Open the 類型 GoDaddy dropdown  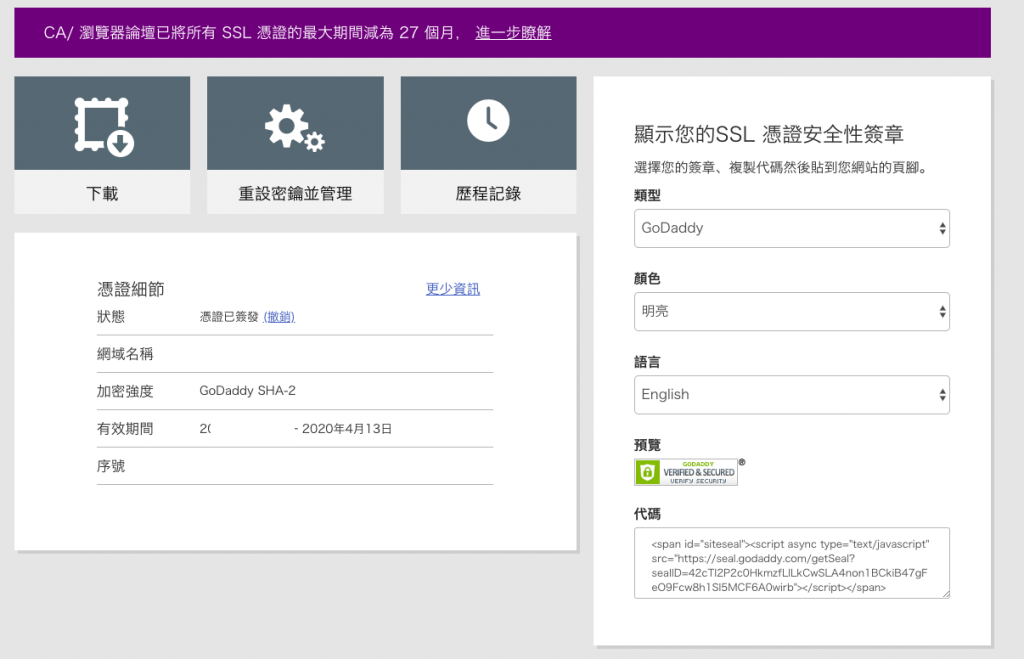792,229
